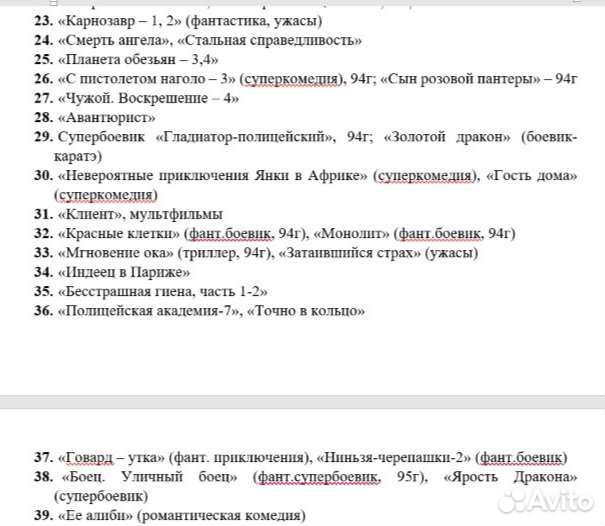
Task: Click «Авантюрист» in line 28
Action: [x=106, y=117]
